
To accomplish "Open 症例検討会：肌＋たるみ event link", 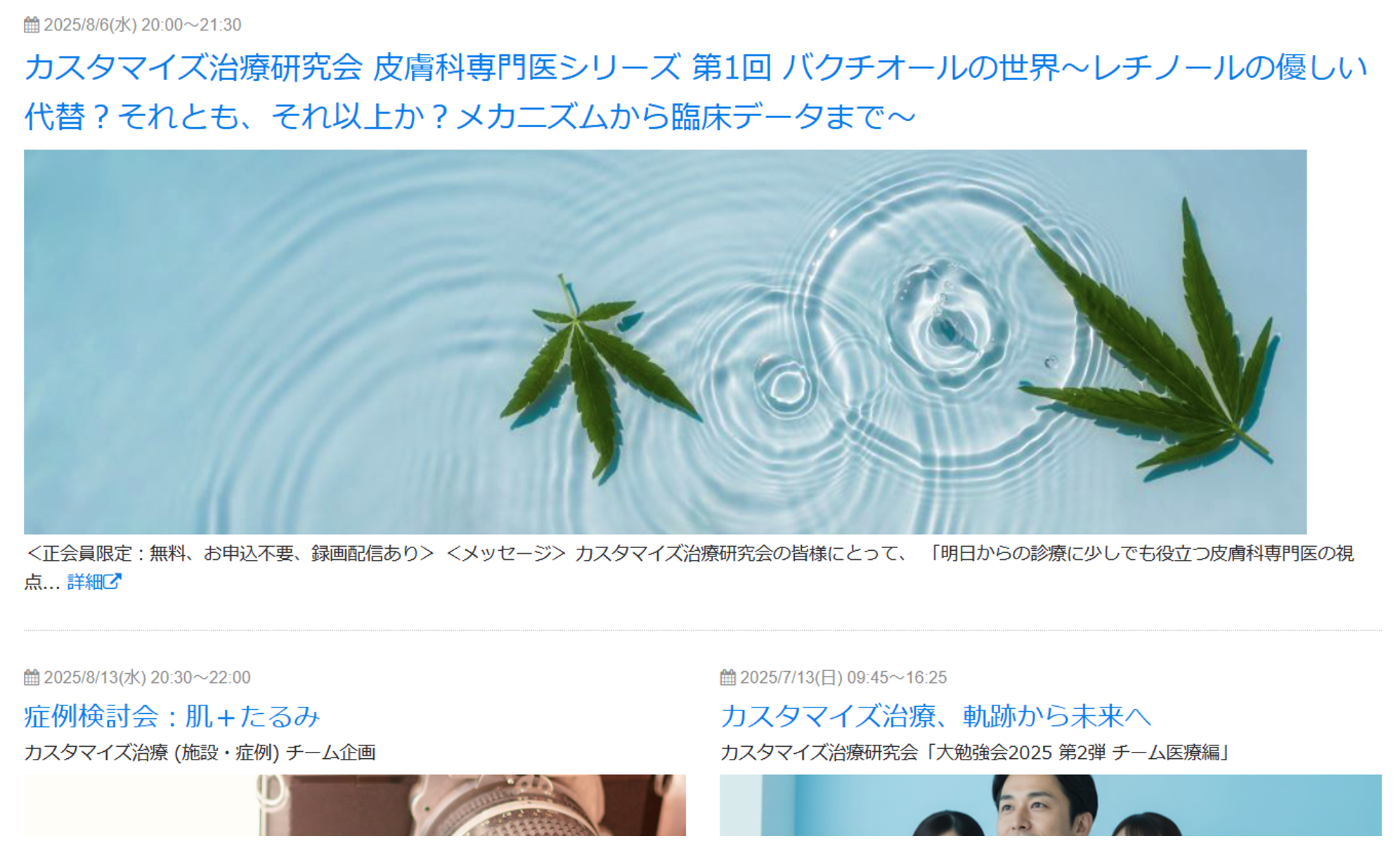I will coord(172,716).
